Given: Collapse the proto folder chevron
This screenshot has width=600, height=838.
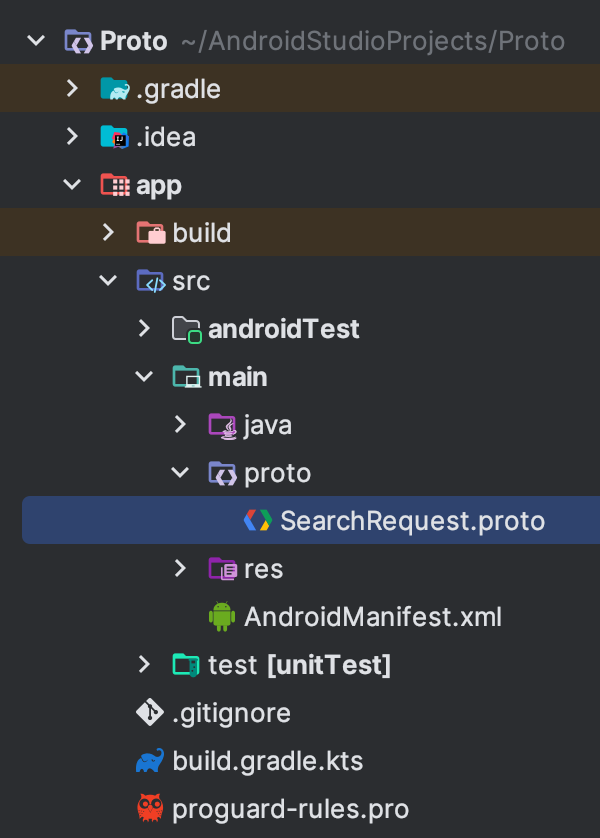Looking at the screenshot, I should point(180,472).
